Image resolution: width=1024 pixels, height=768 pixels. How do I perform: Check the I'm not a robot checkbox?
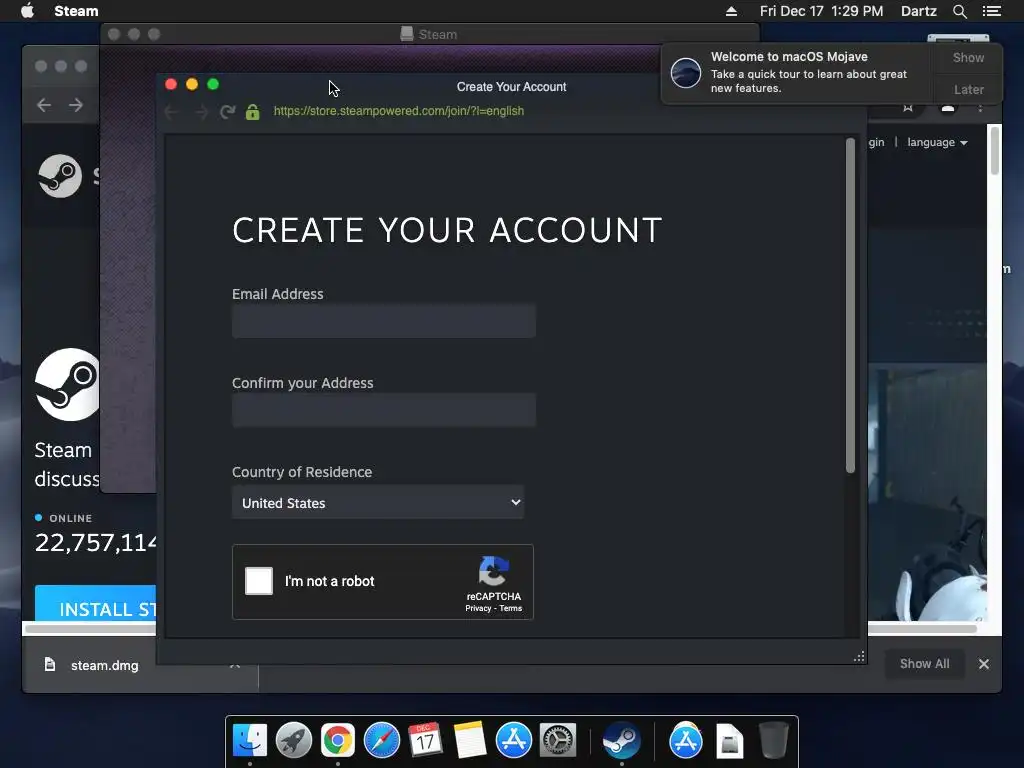pos(259,581)
